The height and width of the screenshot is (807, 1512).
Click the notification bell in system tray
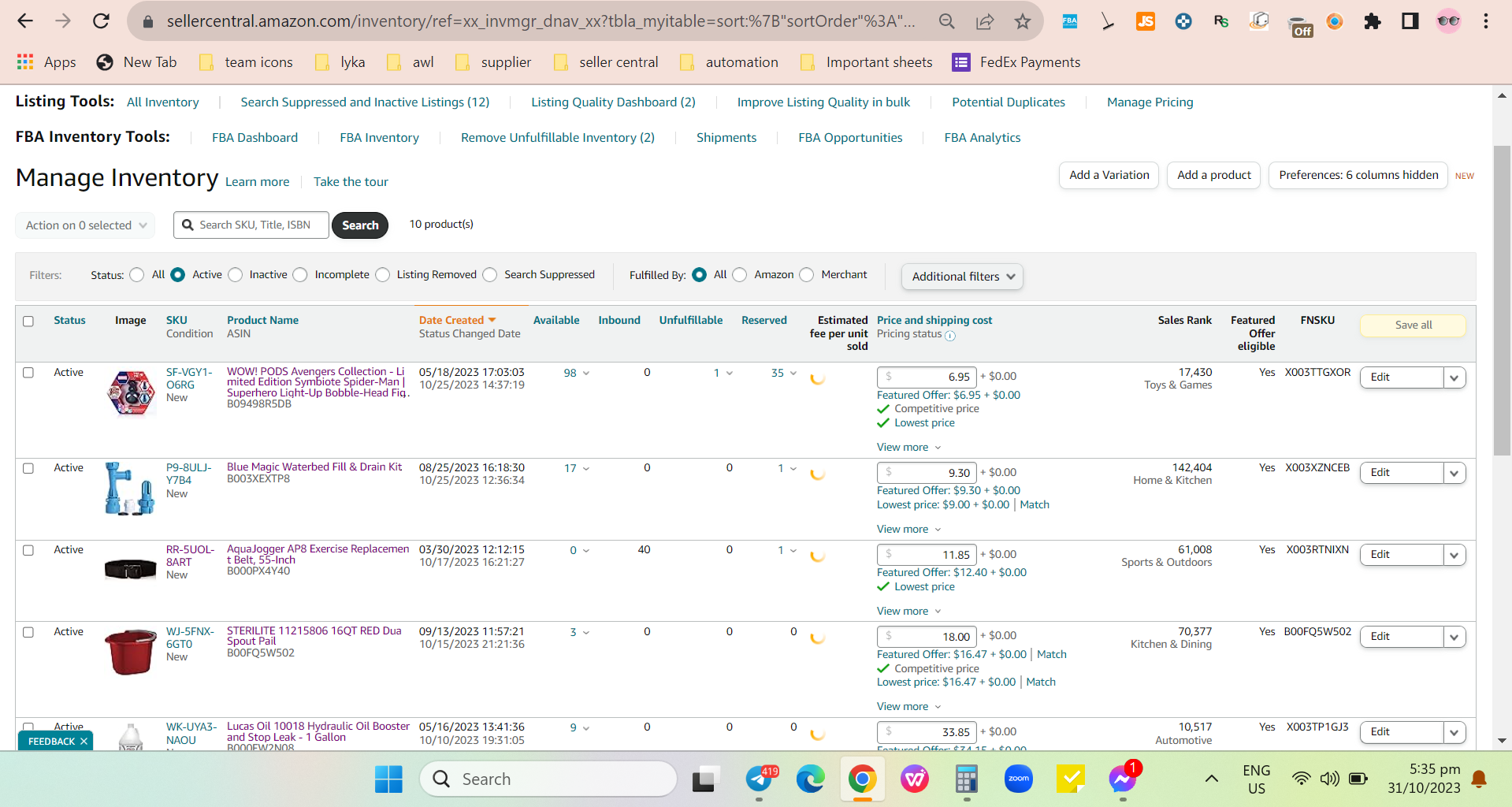pos(1479,779)
